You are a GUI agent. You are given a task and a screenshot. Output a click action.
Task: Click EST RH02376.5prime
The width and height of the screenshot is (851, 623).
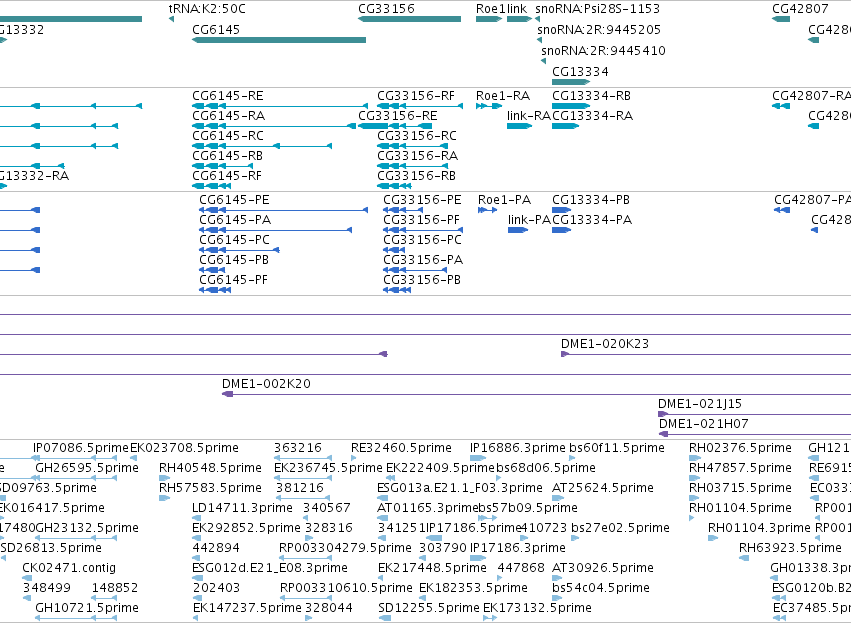(740, 448)
